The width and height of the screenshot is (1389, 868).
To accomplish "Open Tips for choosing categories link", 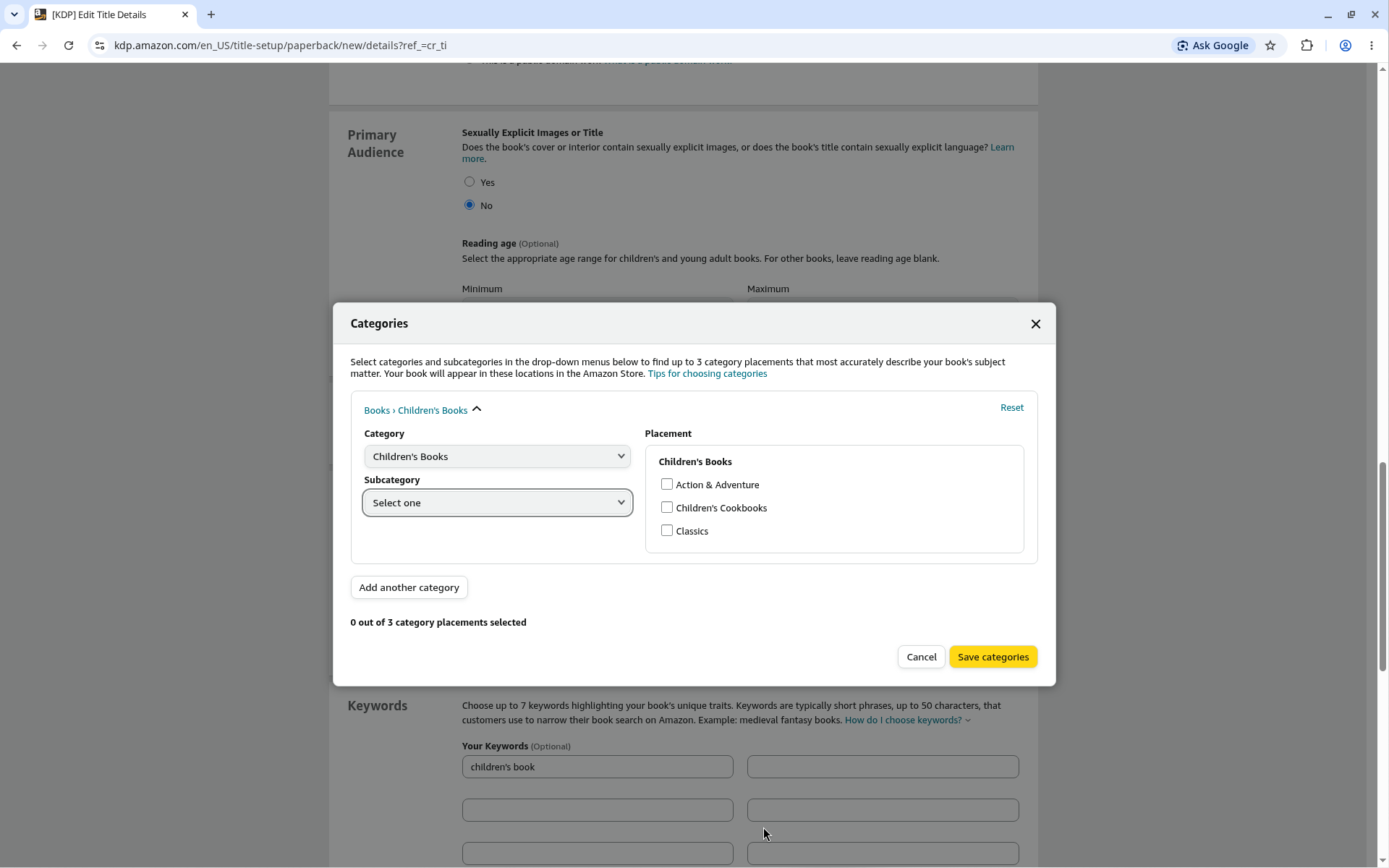I will coord(707,374).
